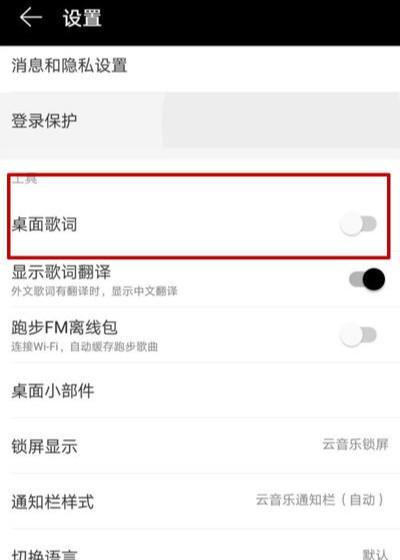Select the 跑步FM离线包 label
This screenshot has width=400, height=560.
(64, 328)
